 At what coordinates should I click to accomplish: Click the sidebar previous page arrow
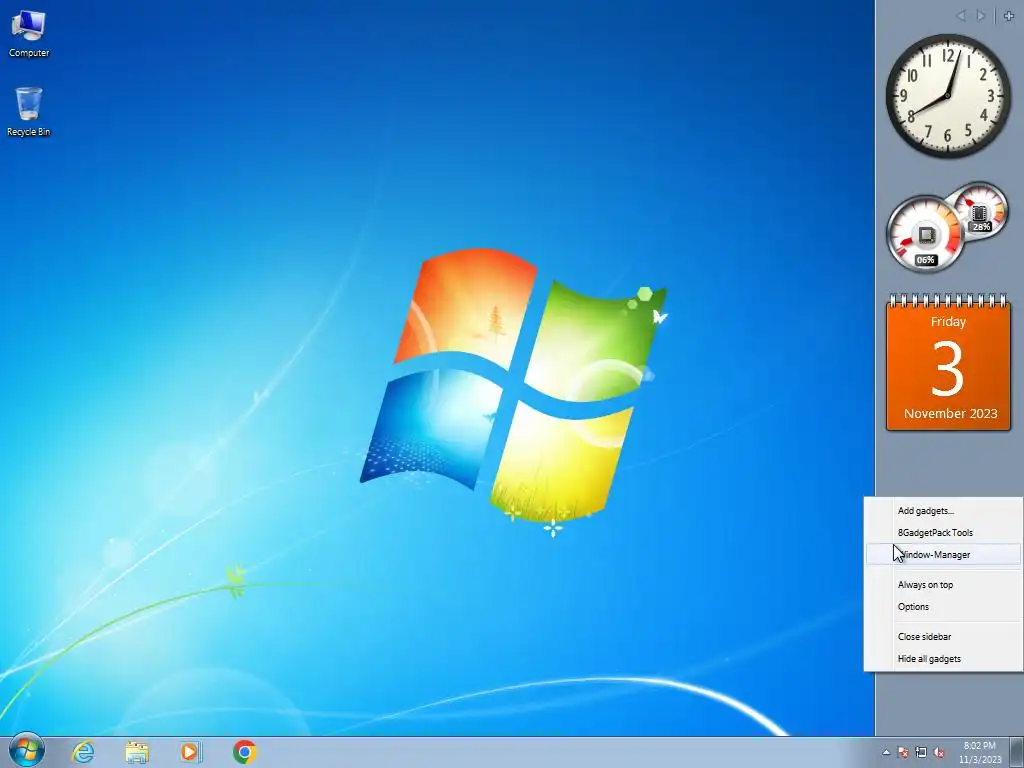[x=961, y=16]
